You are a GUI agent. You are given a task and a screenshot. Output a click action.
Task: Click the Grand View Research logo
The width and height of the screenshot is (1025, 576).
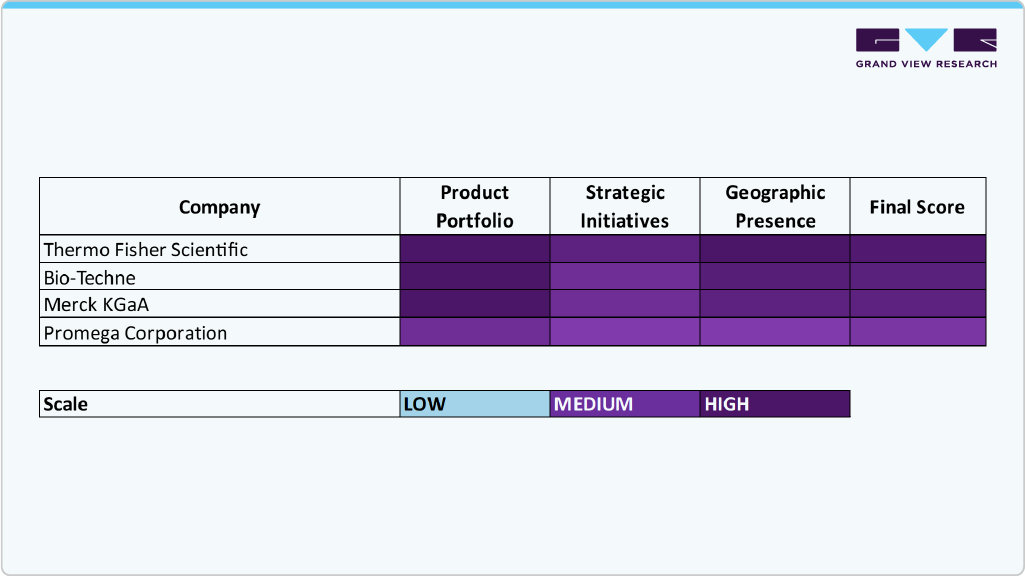[926, 40]
